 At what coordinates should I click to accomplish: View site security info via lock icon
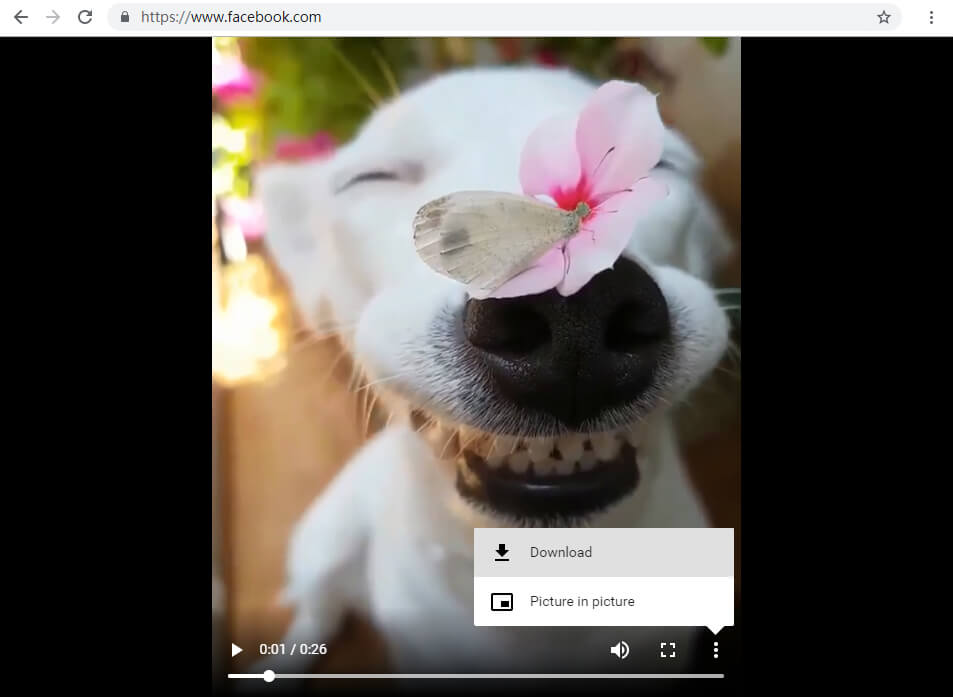point(125,17)
